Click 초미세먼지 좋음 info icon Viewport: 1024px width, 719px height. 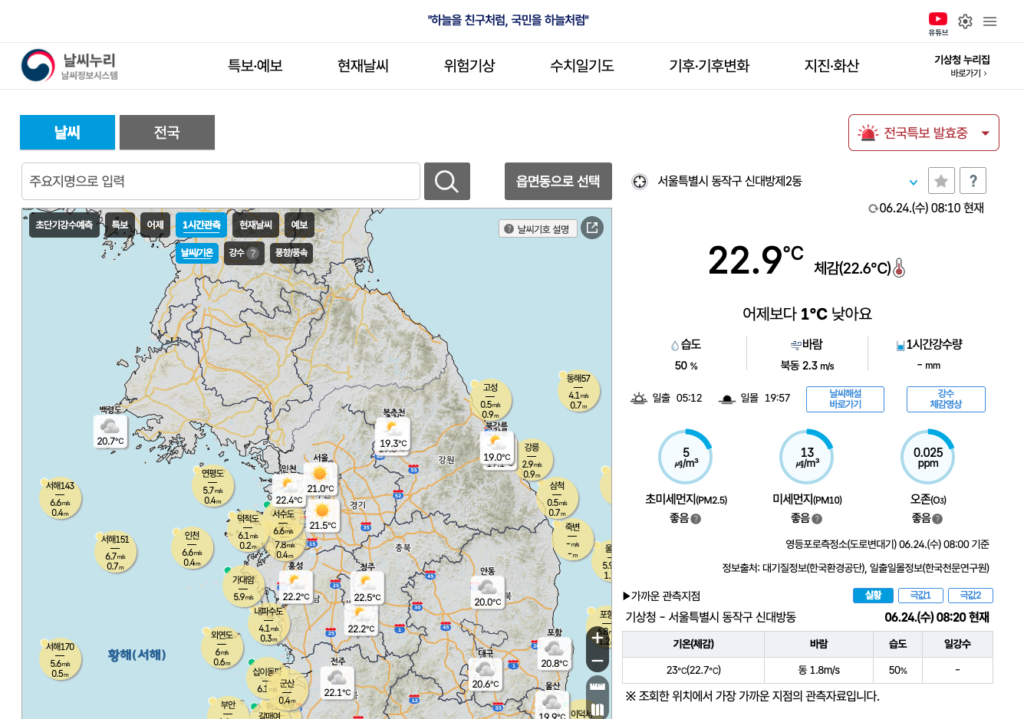tap(696, 519)
